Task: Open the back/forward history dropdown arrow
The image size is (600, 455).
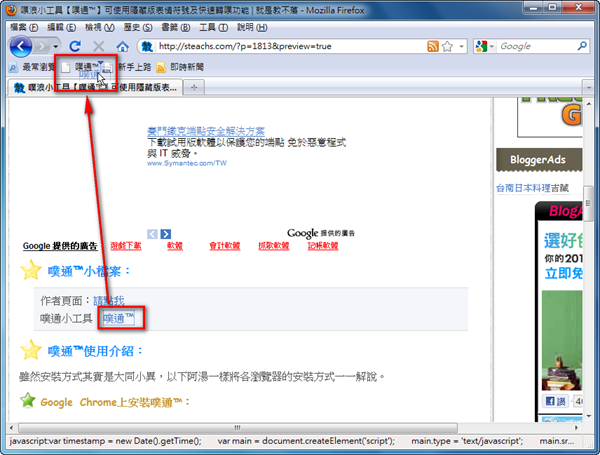Action: (x=56, y=47)
